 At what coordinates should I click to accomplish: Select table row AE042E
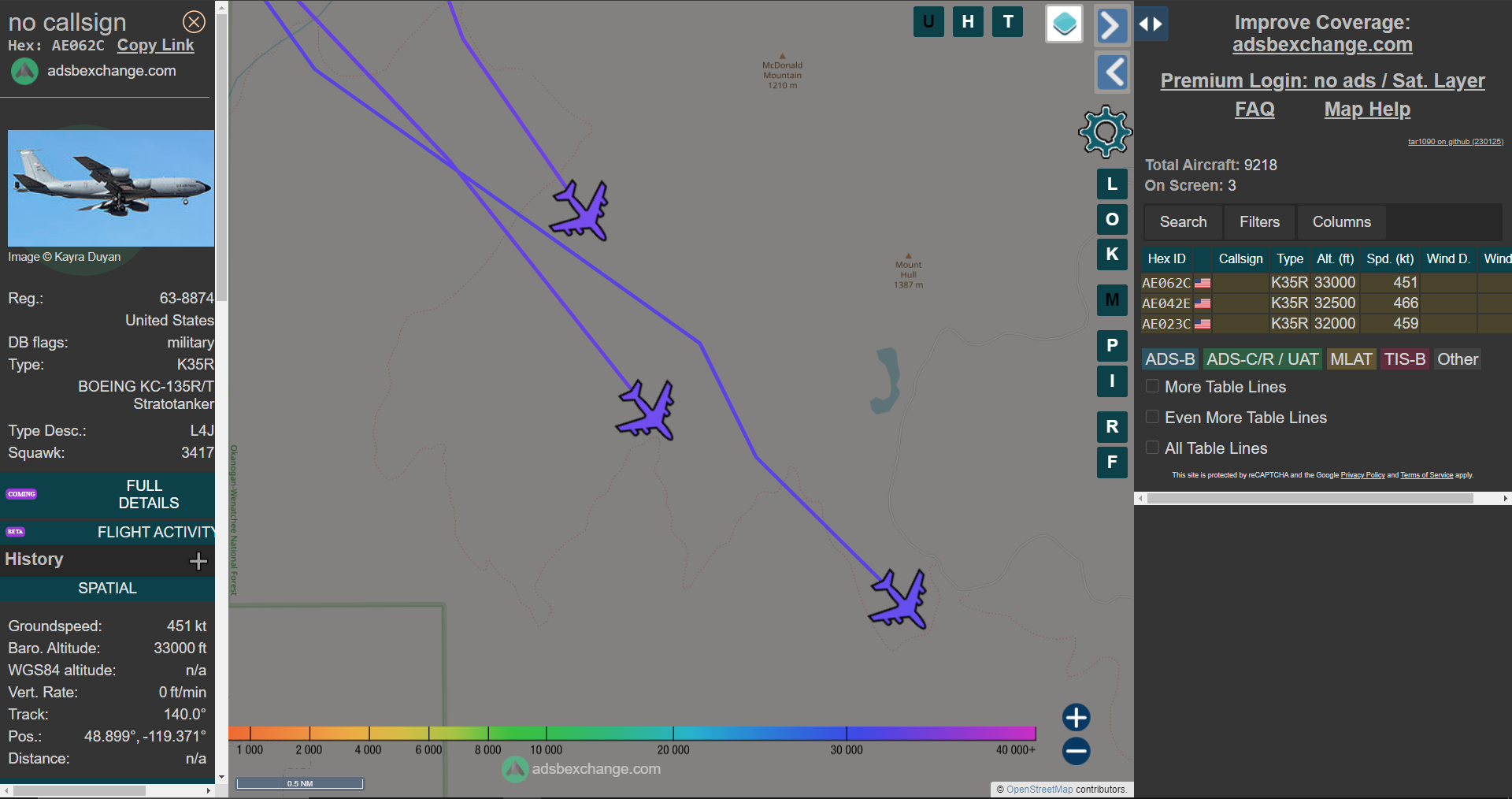[x=1326, y=303]
